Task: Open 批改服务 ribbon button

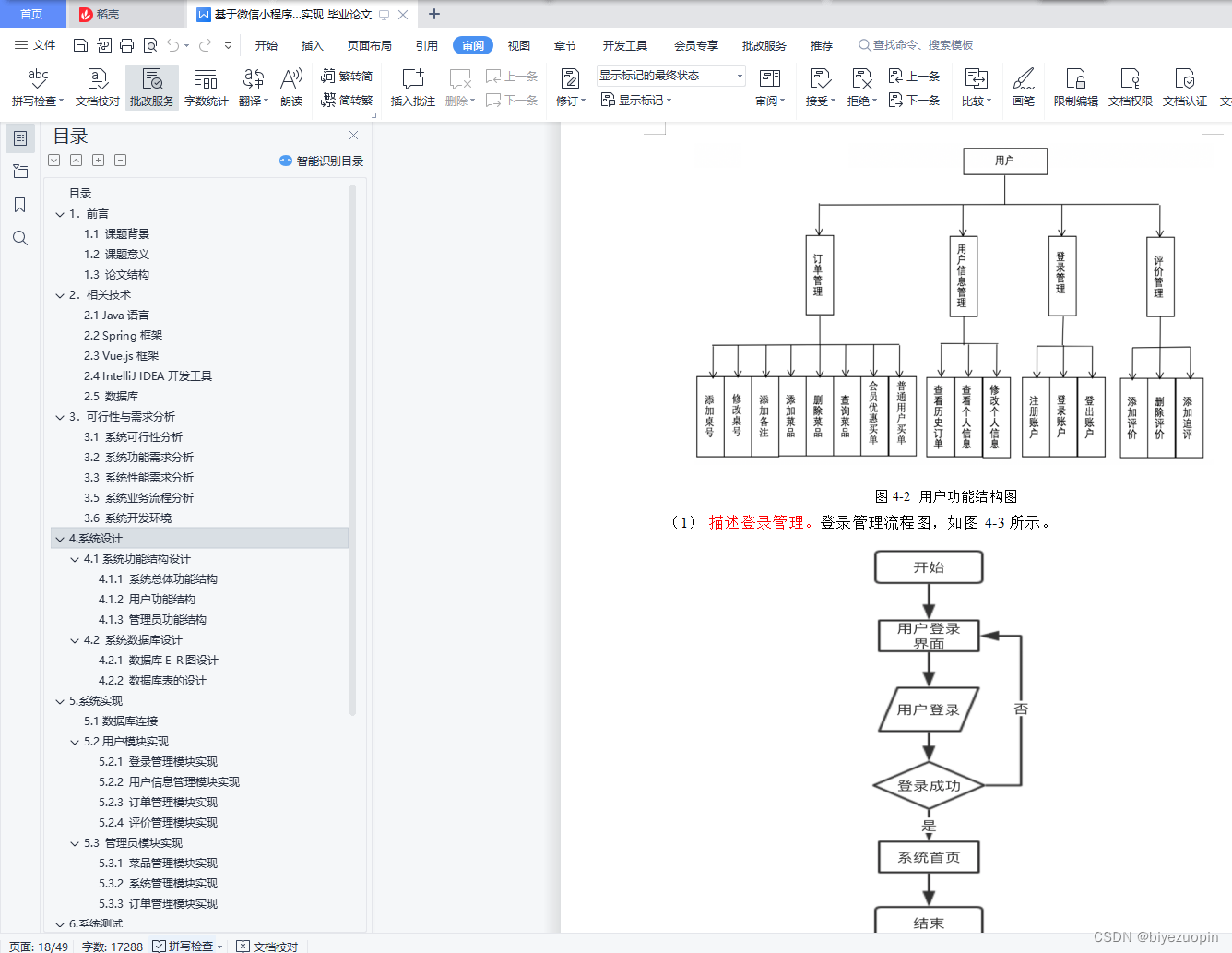Action: 152,88
